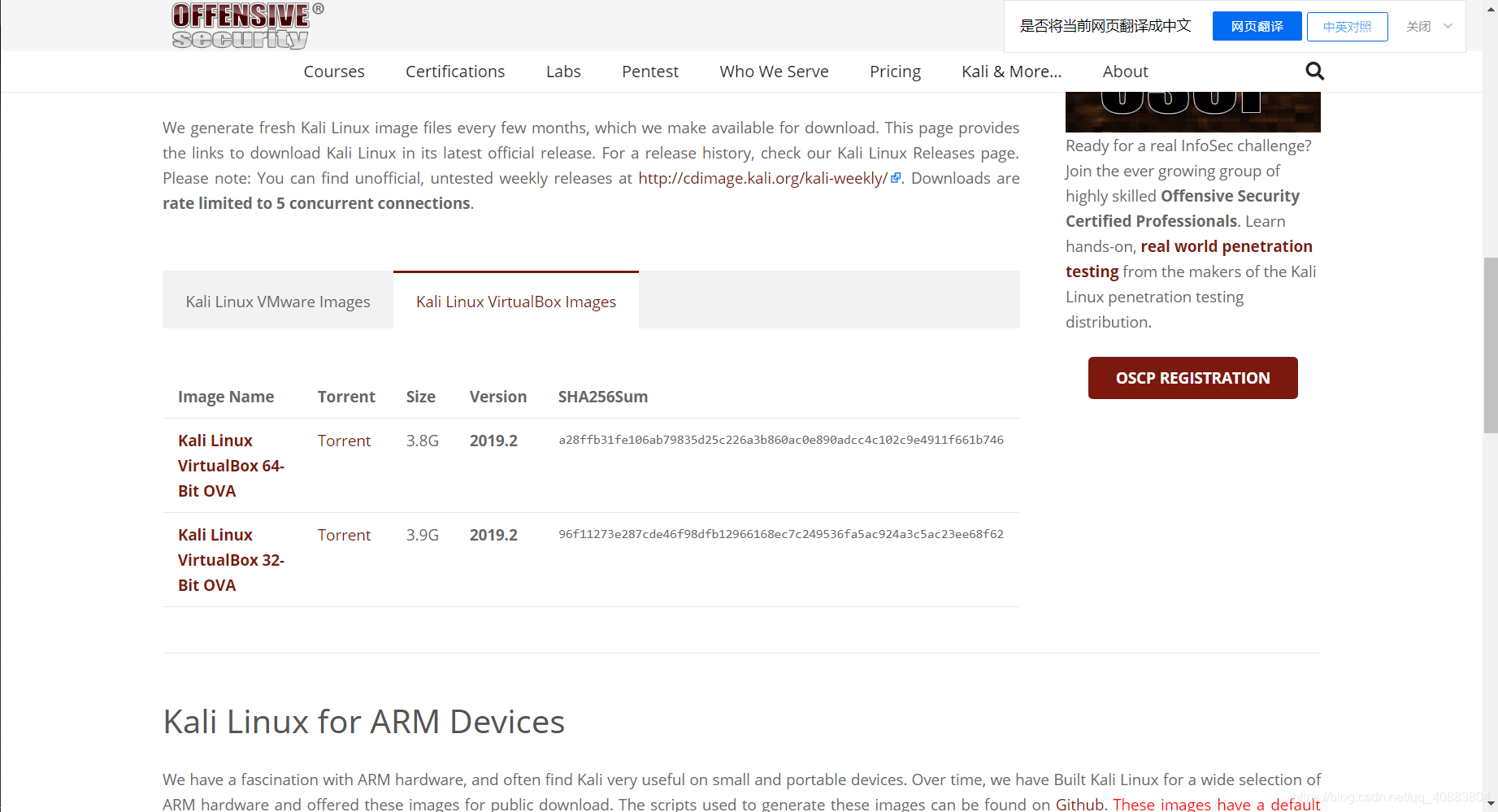1498x812 pixels.
Task: Open the search magnifier icon
Action: [x=1314, y=72]
